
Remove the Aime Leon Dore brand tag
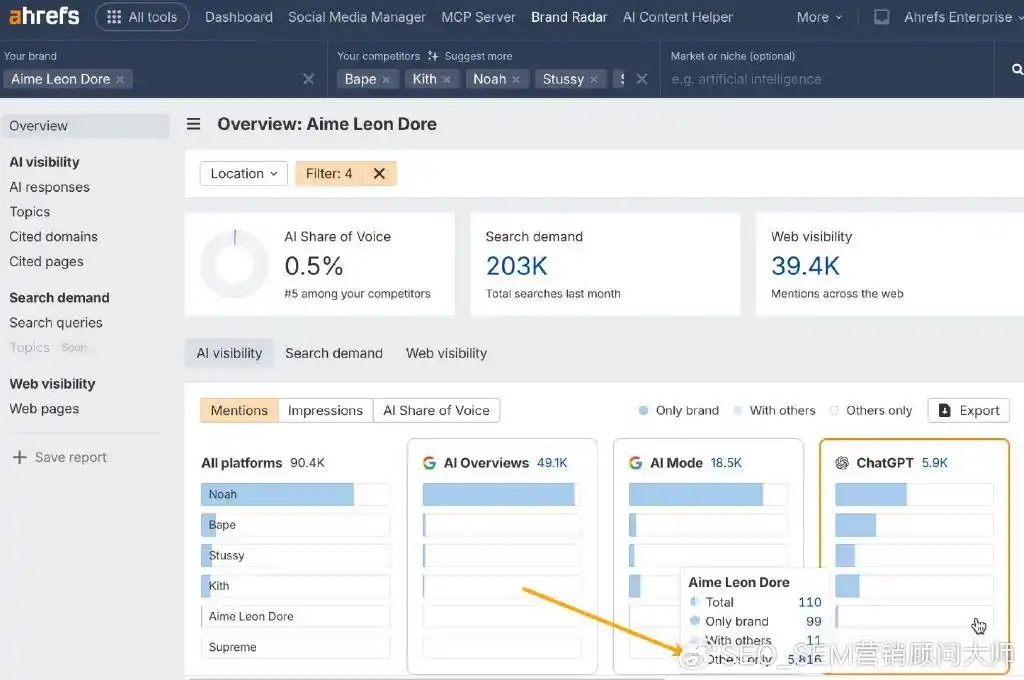tap(120, 79)
